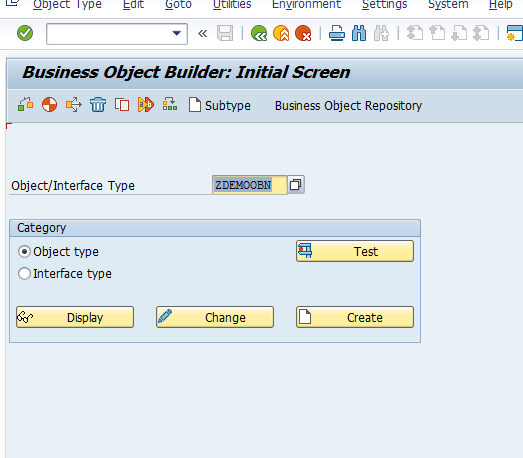This screenshot has height=458, width=523.
Task: Click the Save diskette icon
Action: [x=225, y=33]
